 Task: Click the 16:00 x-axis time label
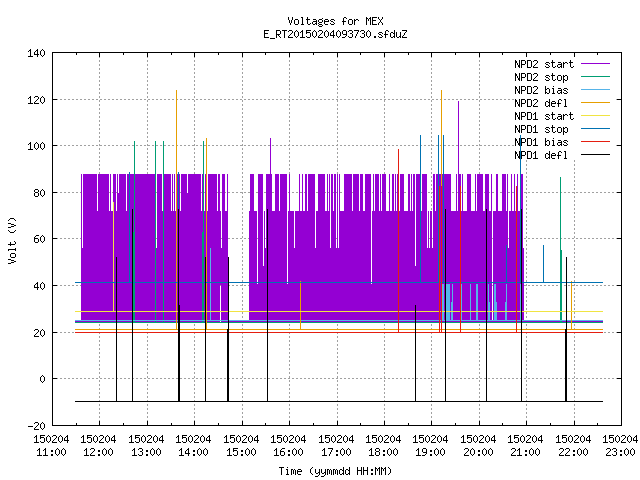pyautogui.click(x=288, y=452)
